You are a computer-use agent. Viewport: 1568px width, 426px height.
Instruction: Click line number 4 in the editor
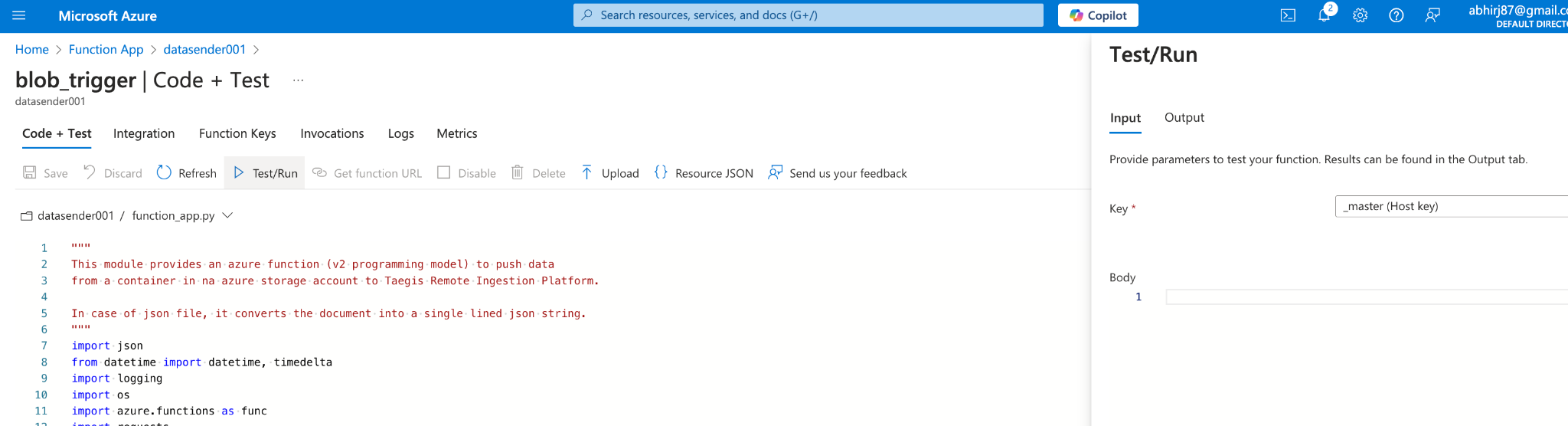[x=44, y=297]
